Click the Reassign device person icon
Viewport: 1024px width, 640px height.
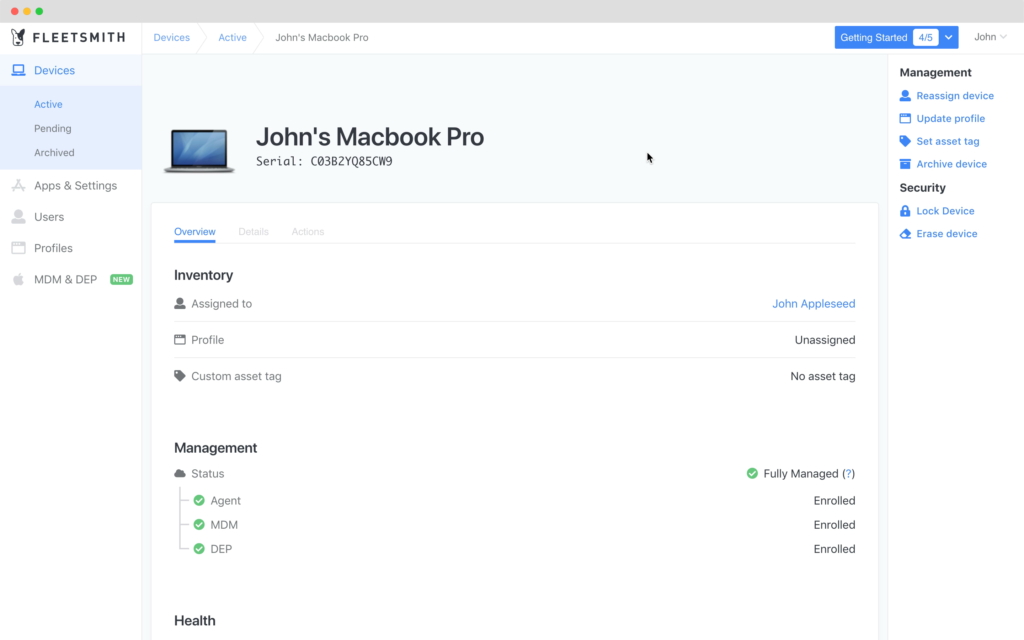(905, 95)
